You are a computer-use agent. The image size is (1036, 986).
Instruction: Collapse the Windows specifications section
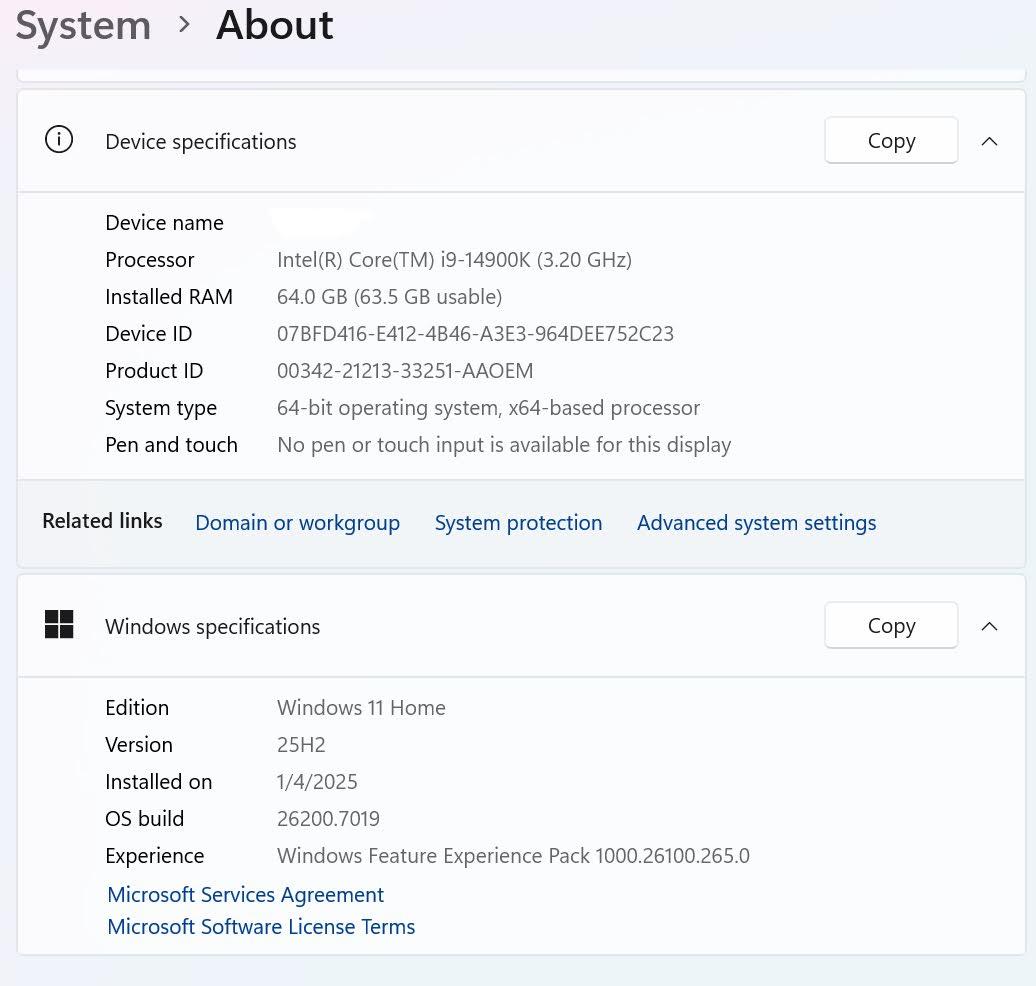[x=989, y=626]
